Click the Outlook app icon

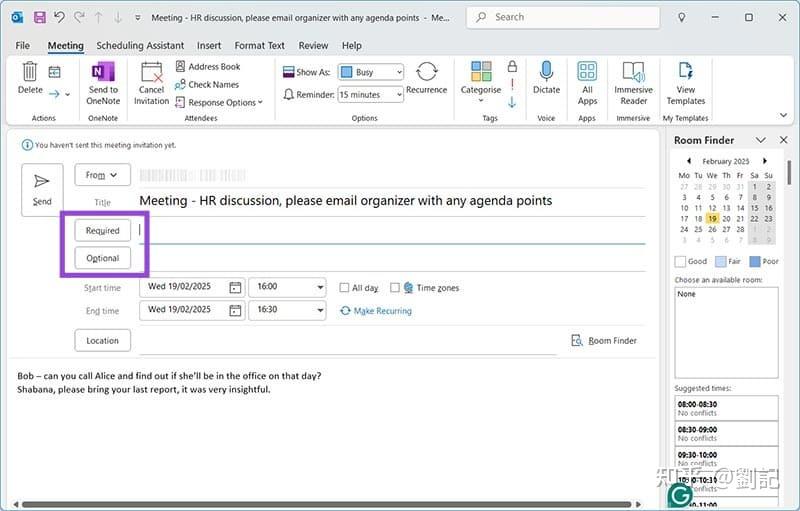pyautogui.click(x=17, y=17)
